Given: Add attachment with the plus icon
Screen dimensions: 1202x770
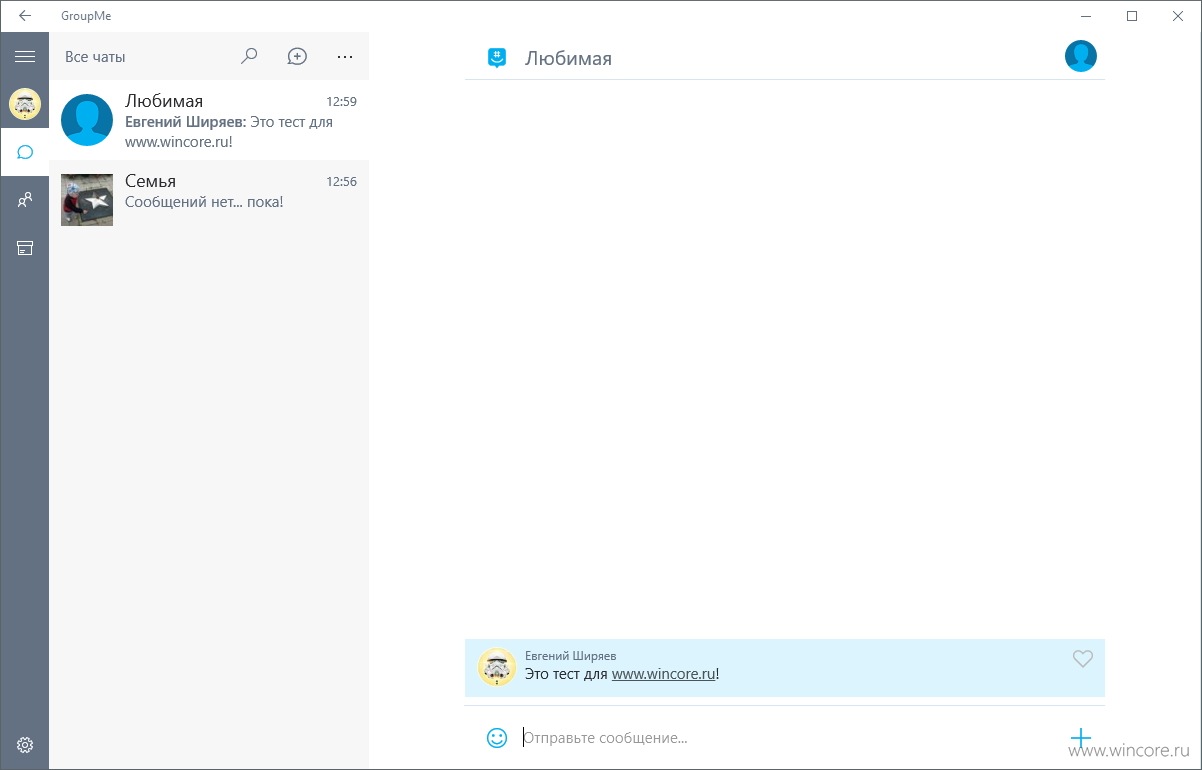Looking at the screenshot, I should point(1081,739).
